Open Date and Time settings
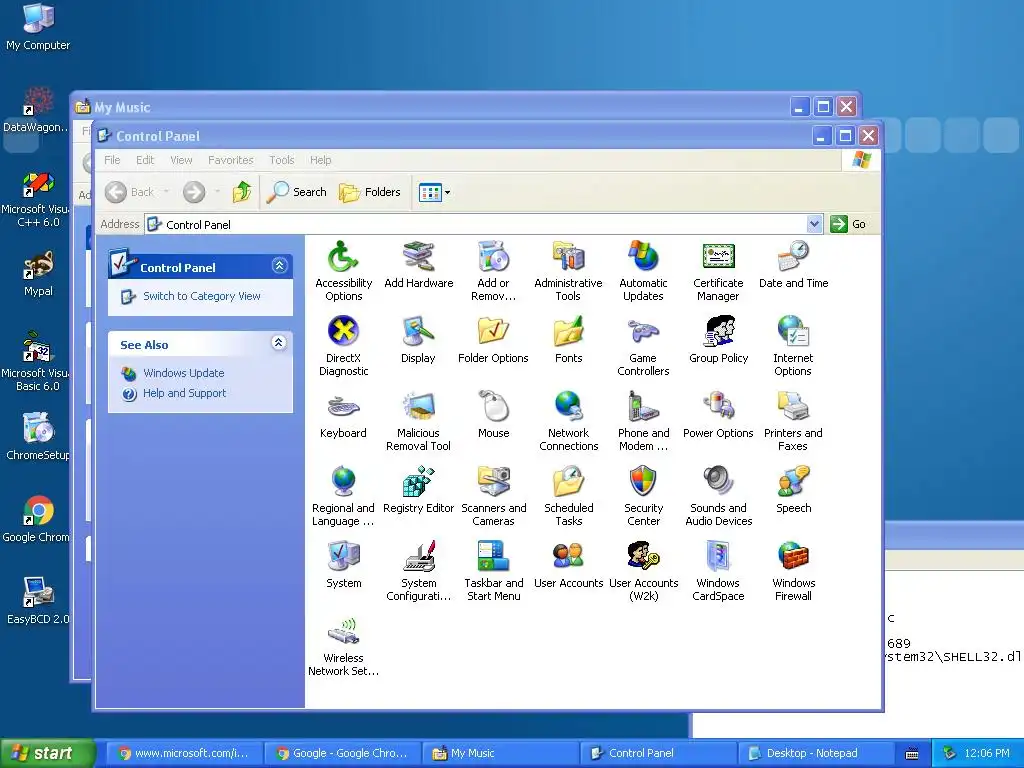The image size is (1024, 768). [x=793, y=264]
